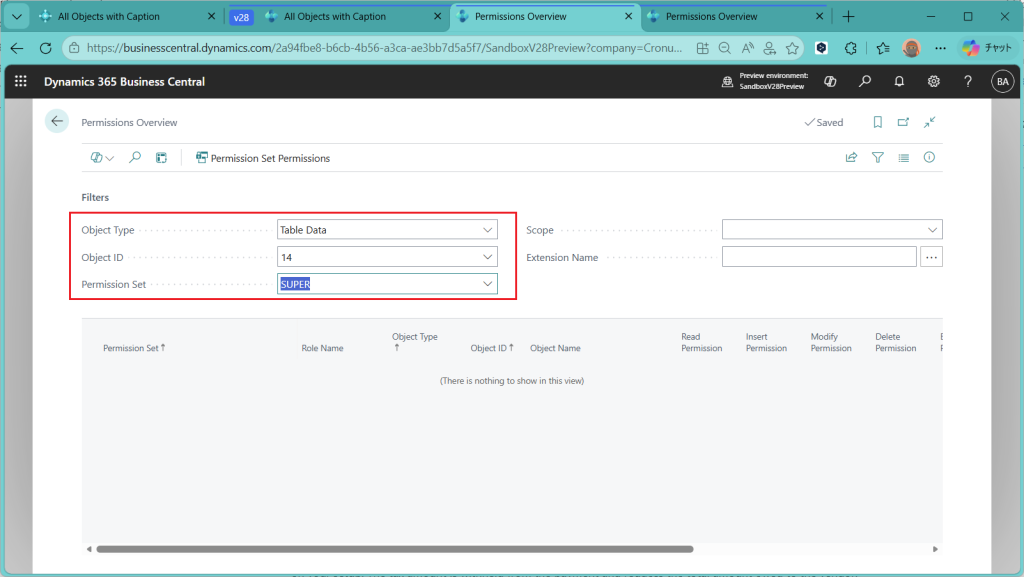
Task: Click the Help question mark icon
Action: click(967, 82)
